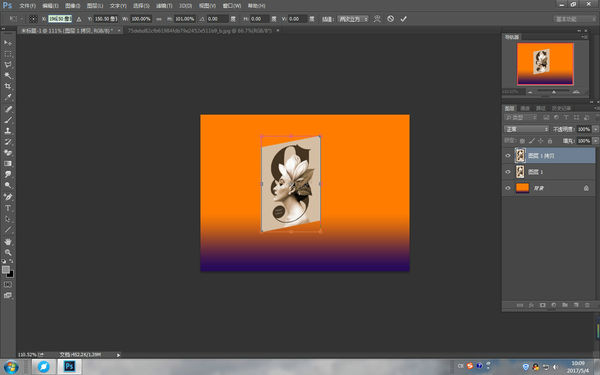Click the X position input field
600x375 pixels.
click(60, 19)
